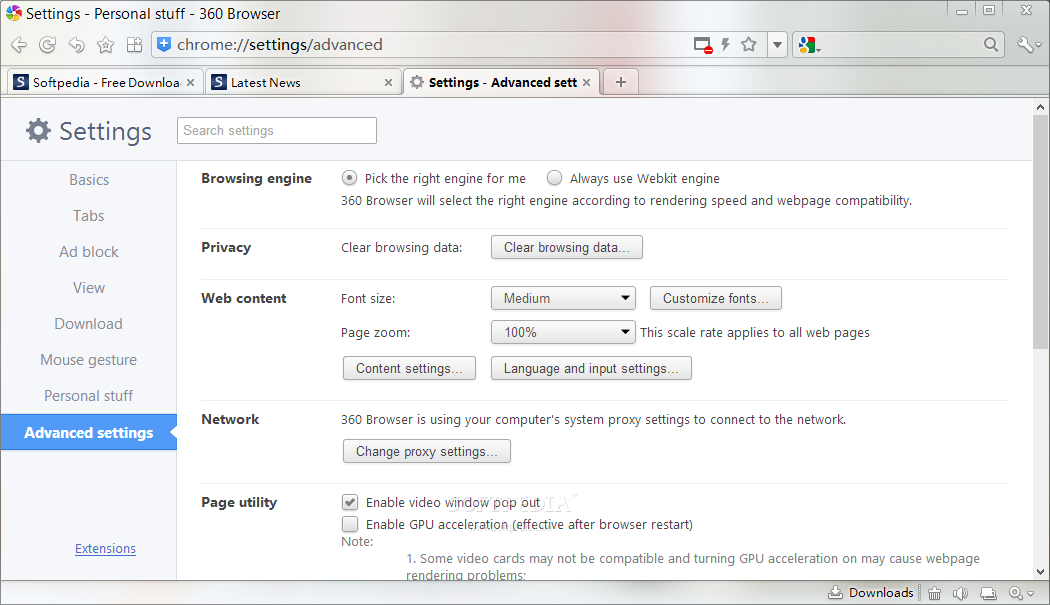The height and width of the screenshot is (605, 1050).
Task: Click Clear browsing data button
Action: pyautogui.click(x=567, y=247)
